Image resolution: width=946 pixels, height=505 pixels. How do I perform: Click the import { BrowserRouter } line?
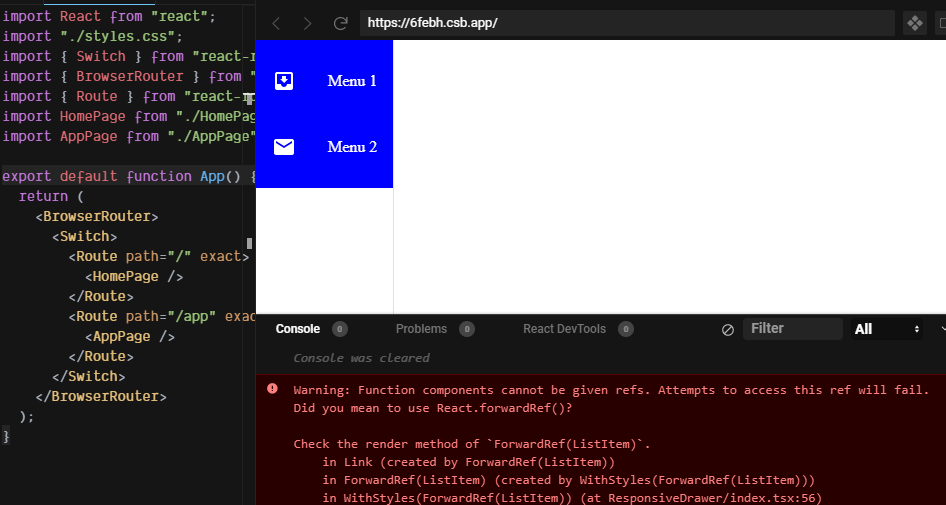pyautogui.click(x=129, y=76)
